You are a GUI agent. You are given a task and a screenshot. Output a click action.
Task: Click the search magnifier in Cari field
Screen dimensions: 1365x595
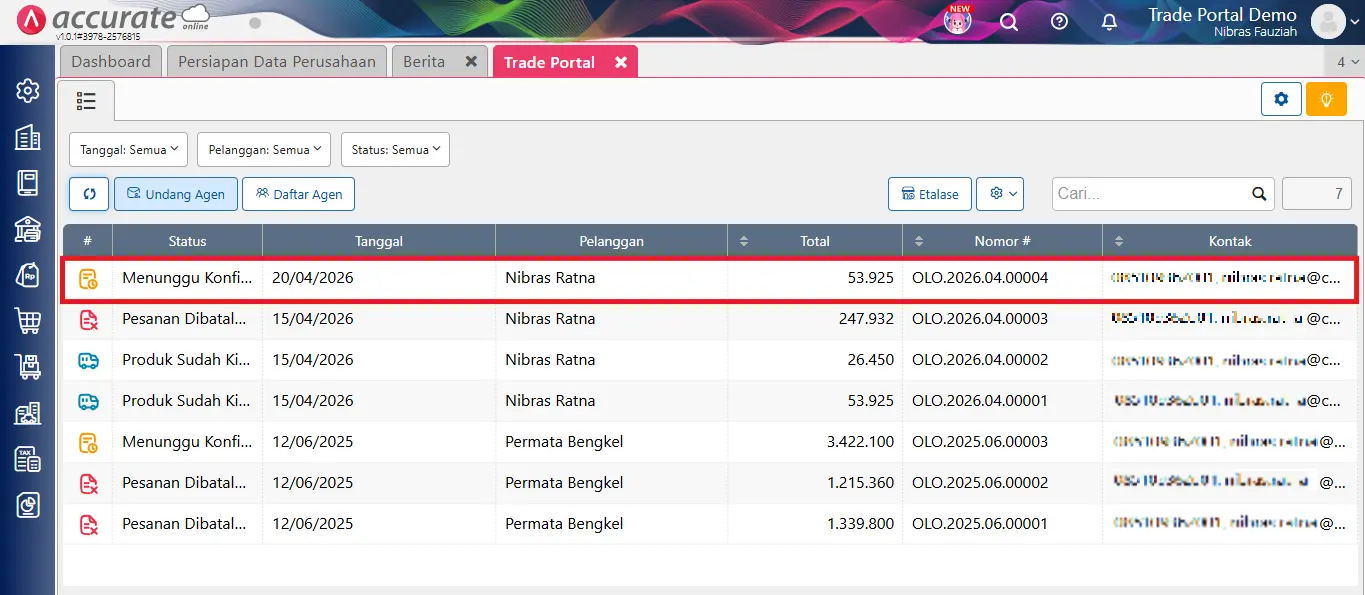tap(1259, 194)
